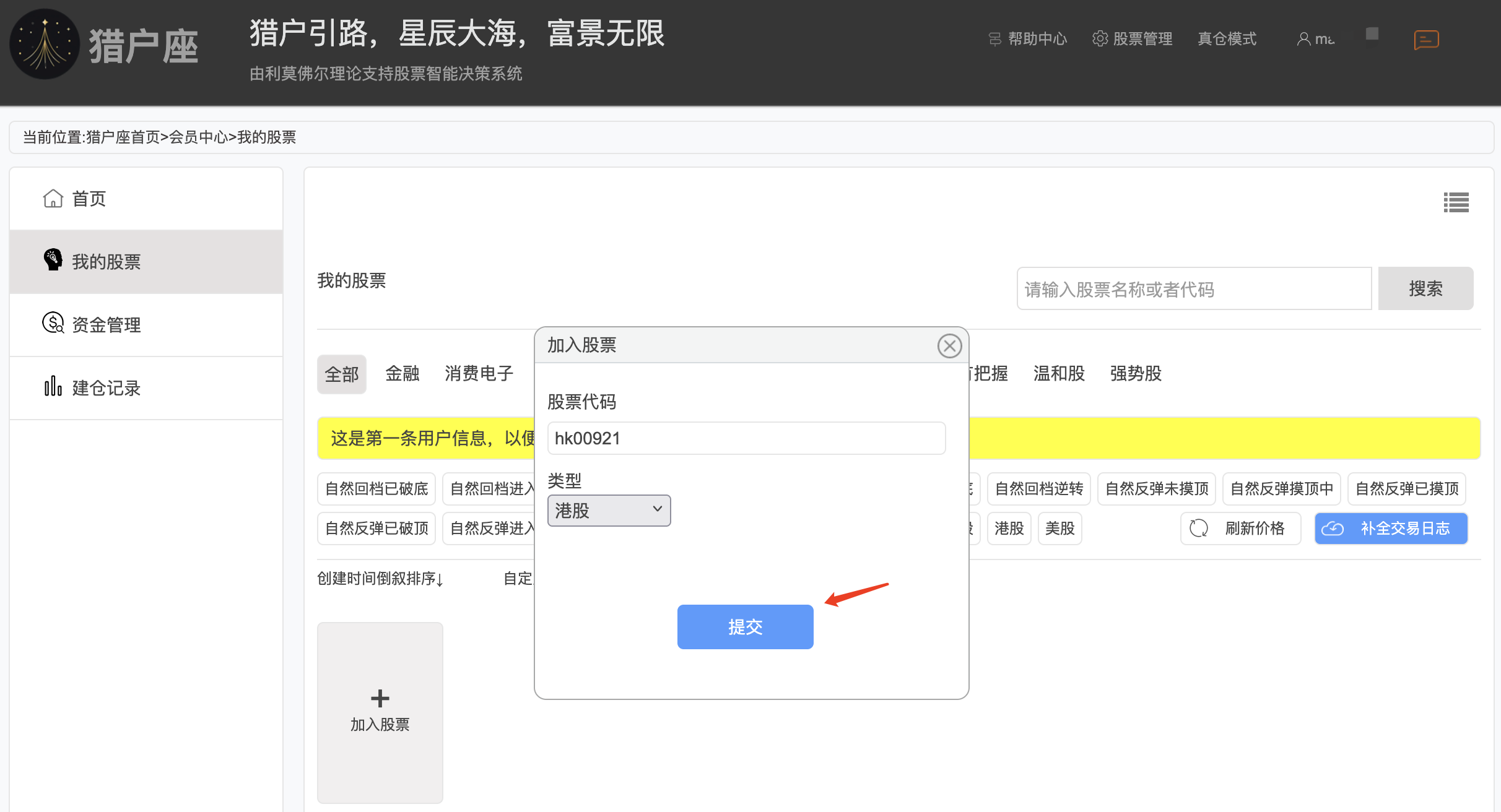Switch to 强势股 tab
The image size is (1501, 812).
pos(1136,373)
